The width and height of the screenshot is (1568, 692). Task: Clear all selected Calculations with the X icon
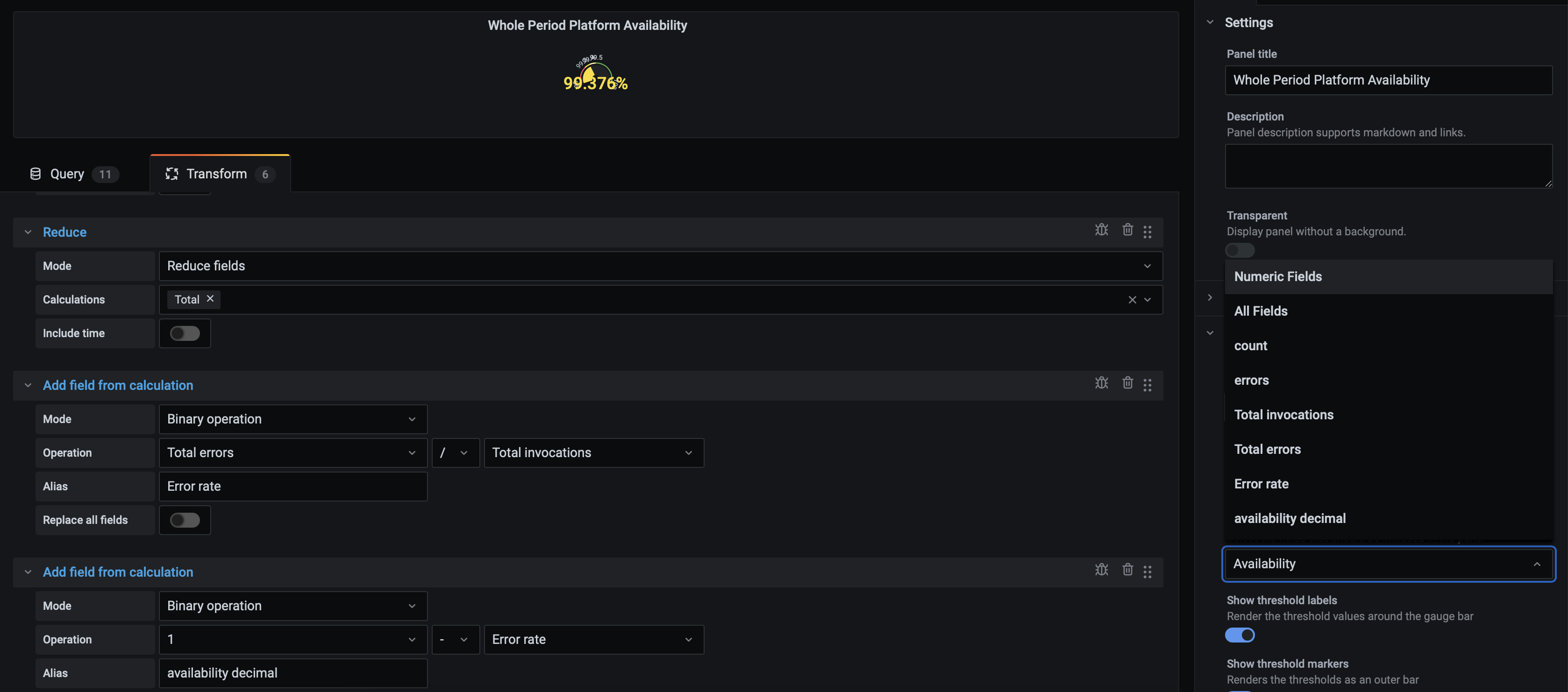1132,299
